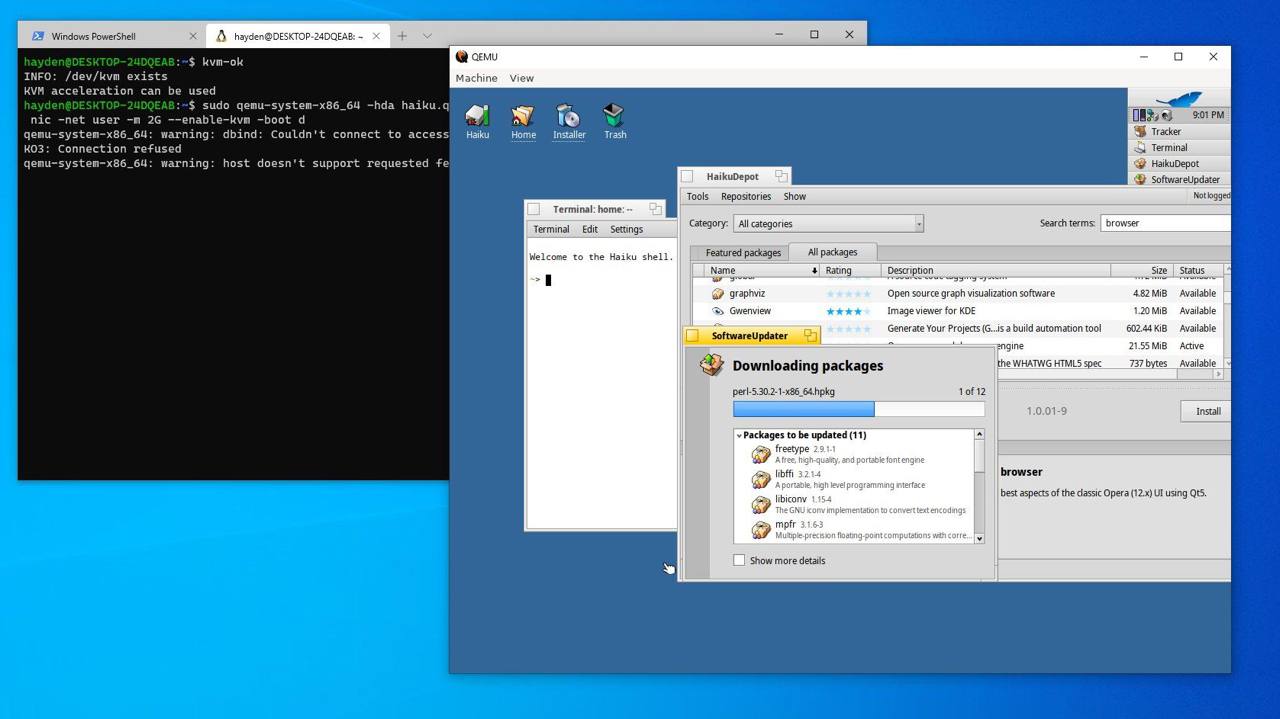Image resolution: width=1280 pixels, height=719 pixels.
Task: Open the Haiku Terminal Settings menu
Action: point(626,229)
